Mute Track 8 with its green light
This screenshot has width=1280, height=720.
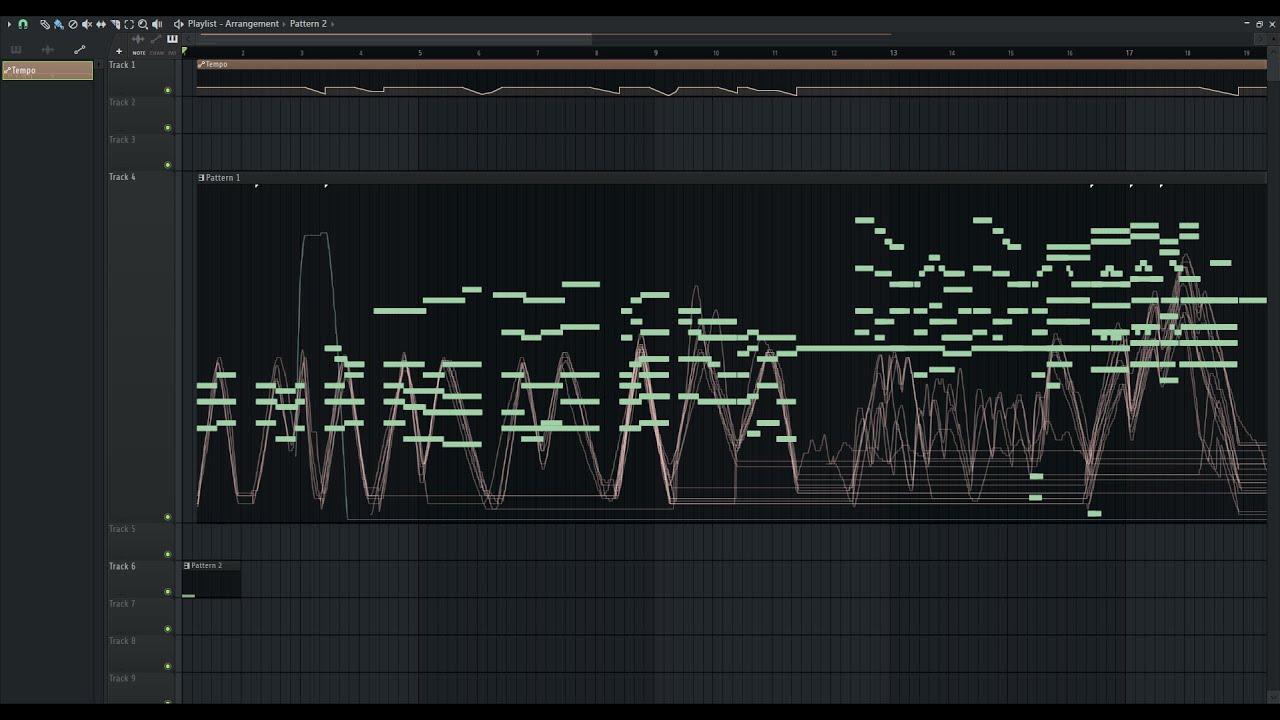pyautogui.click(x=167, y=666)
